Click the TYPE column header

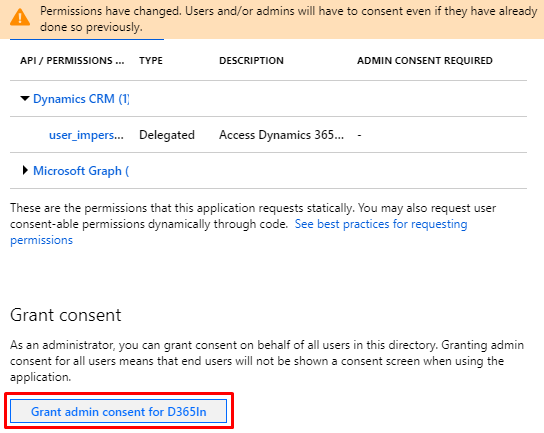[151, 60]
